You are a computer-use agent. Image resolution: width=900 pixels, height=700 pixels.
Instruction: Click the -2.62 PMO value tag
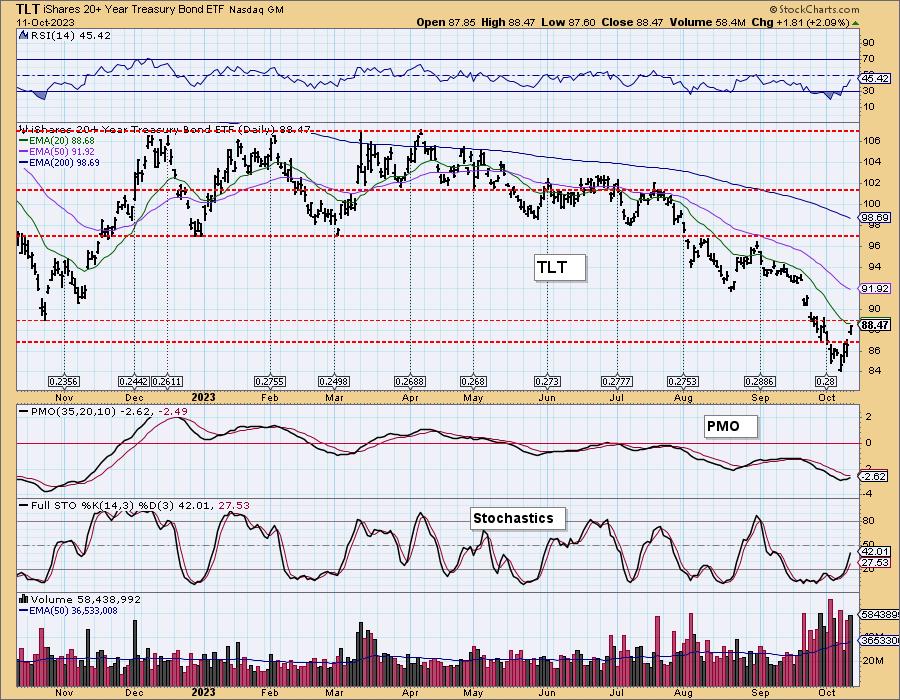[876, 477]
